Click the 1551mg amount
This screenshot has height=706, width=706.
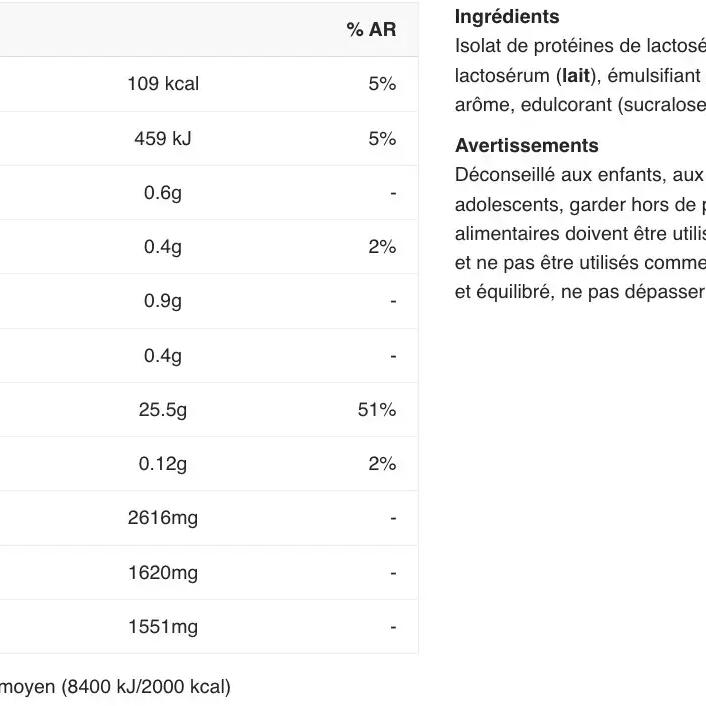[163, 627]
